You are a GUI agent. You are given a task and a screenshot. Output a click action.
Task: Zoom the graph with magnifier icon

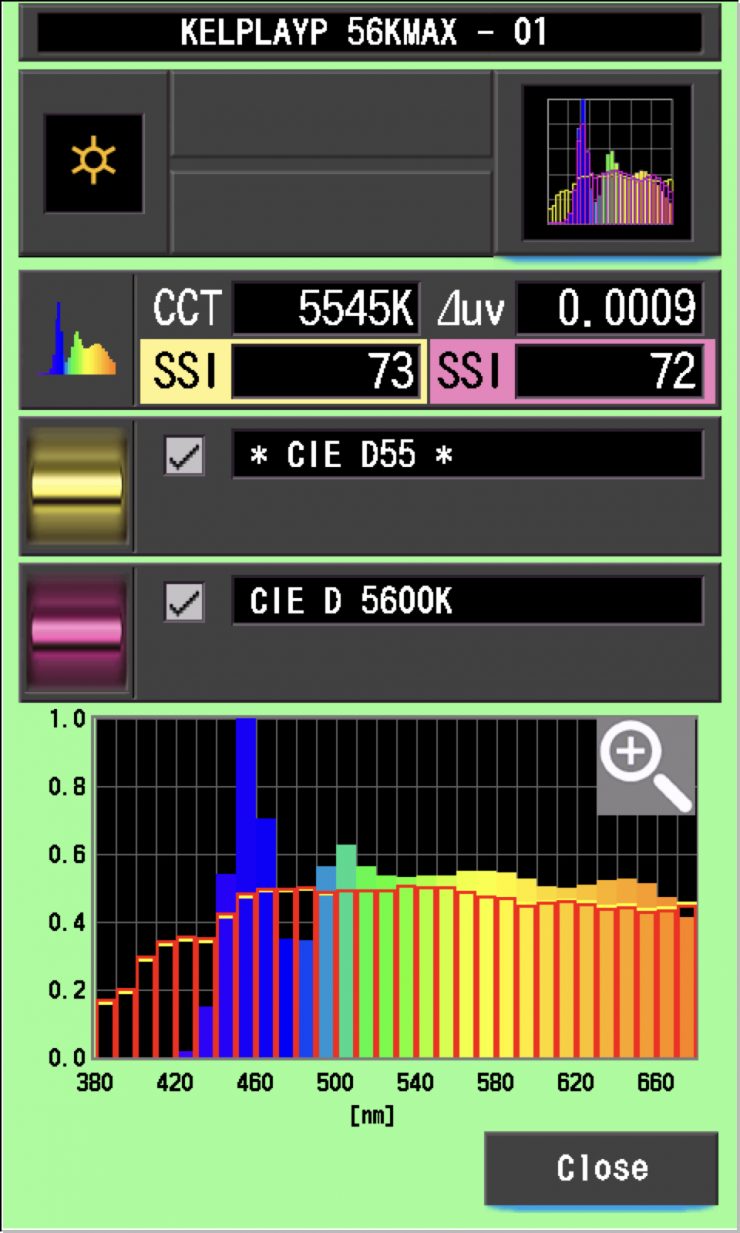[645, 766]
